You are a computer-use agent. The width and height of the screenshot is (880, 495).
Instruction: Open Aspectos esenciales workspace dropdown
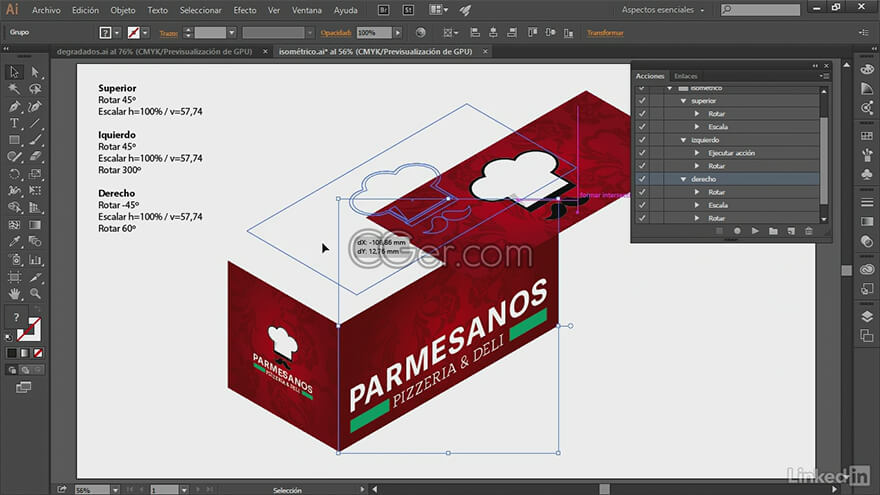pos(663,10)
